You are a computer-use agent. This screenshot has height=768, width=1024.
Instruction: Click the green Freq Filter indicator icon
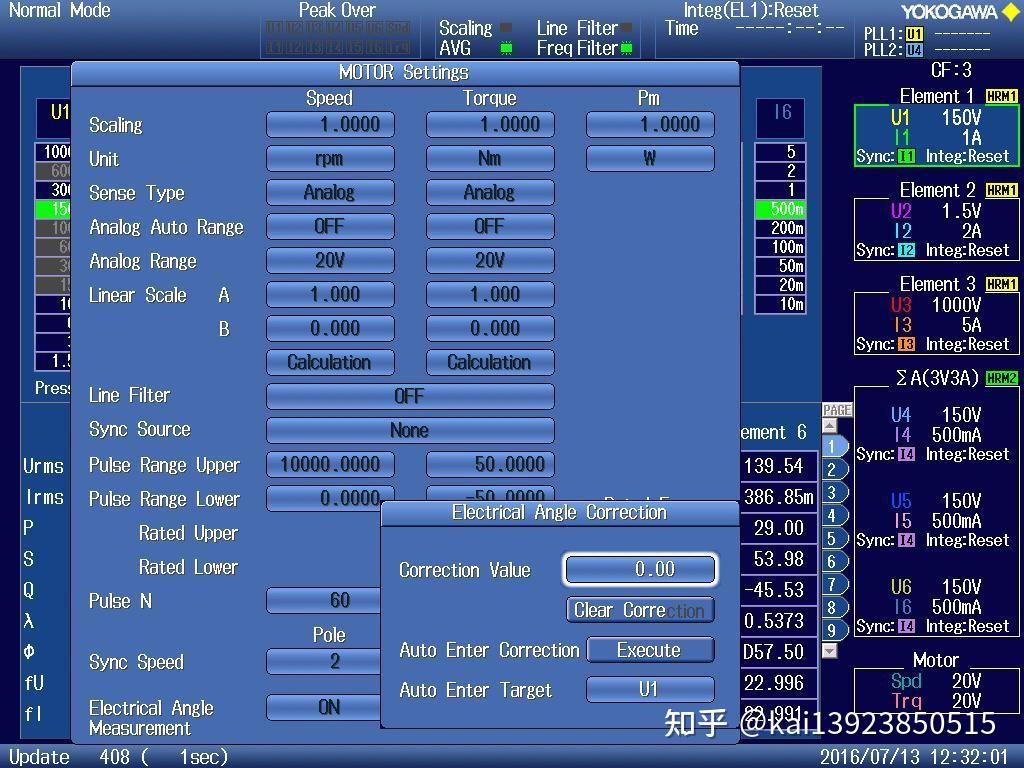tap(627, 47)
